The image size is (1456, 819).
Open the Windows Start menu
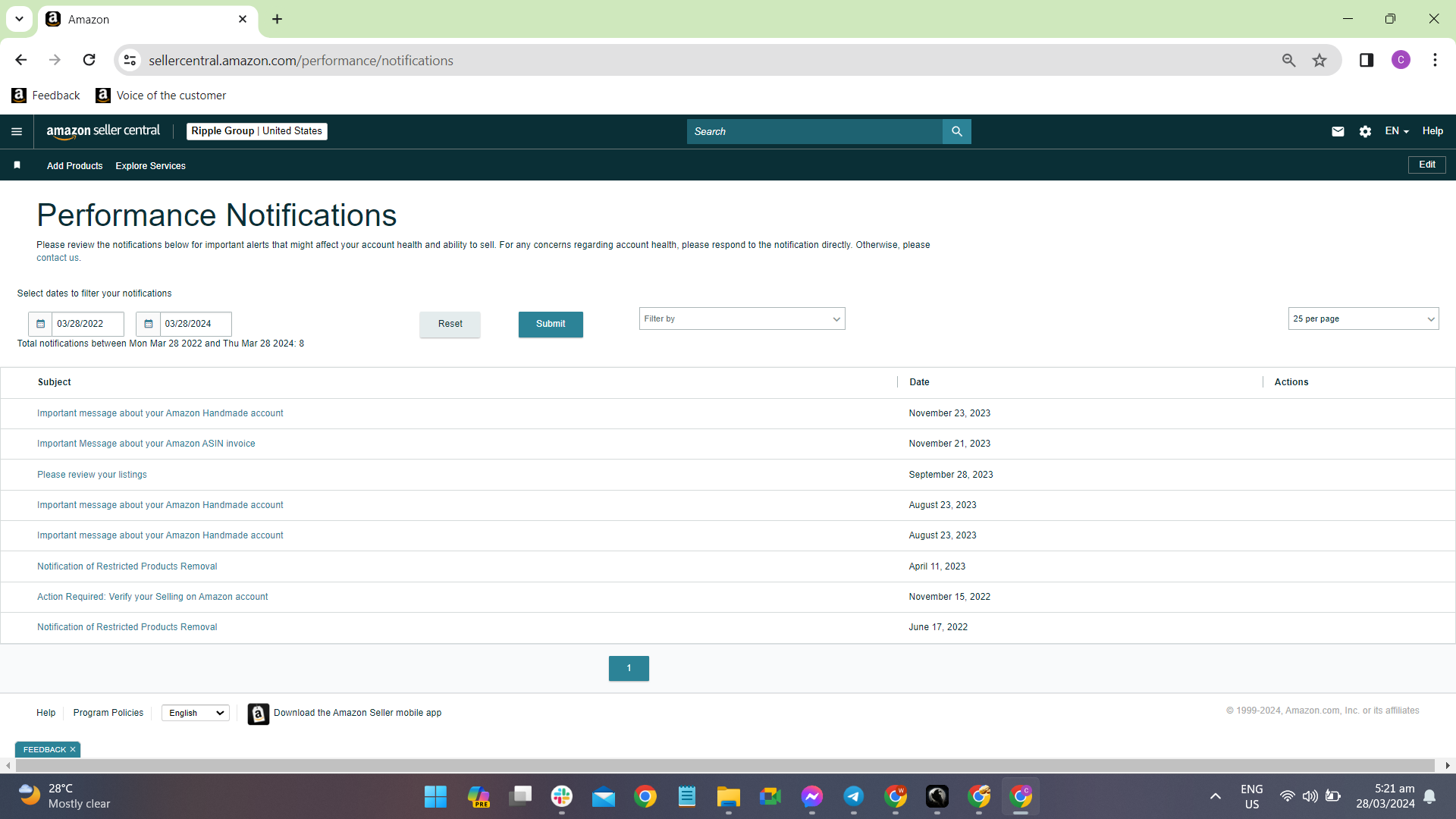[435, 796]
